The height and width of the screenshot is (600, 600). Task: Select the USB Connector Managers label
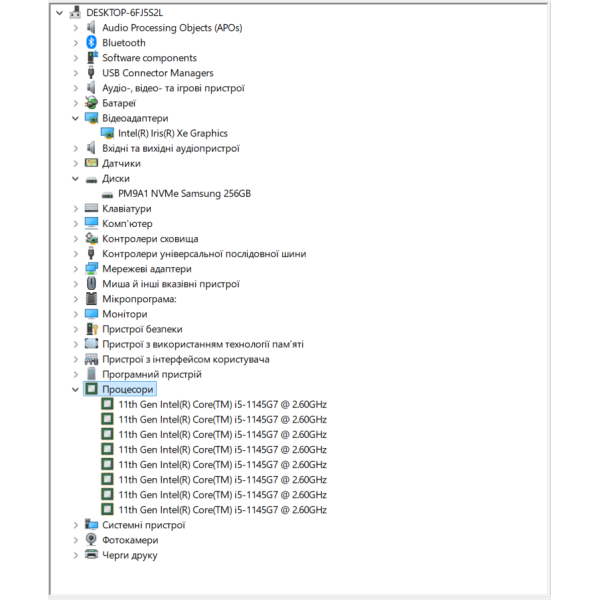click(x=158, y=73)
